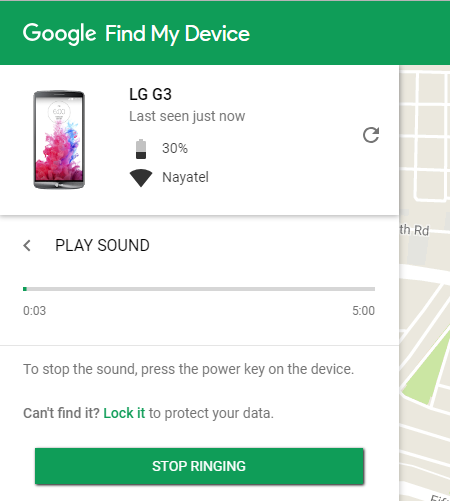450x501 pixels.
Task: Click the Google logo in header
Action: pos(60,34)
